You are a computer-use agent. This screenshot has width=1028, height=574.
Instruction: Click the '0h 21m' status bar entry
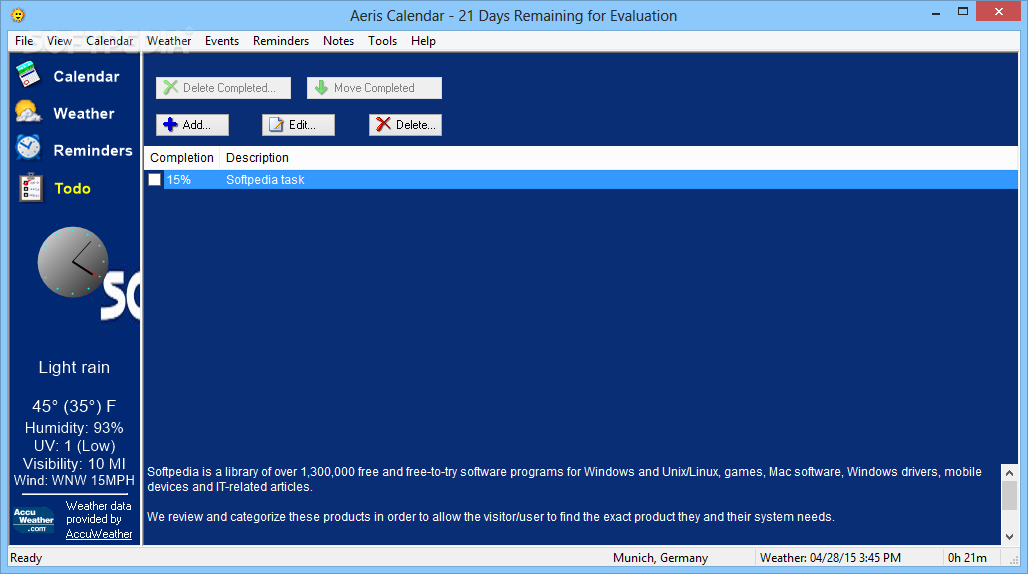[967, 558]
